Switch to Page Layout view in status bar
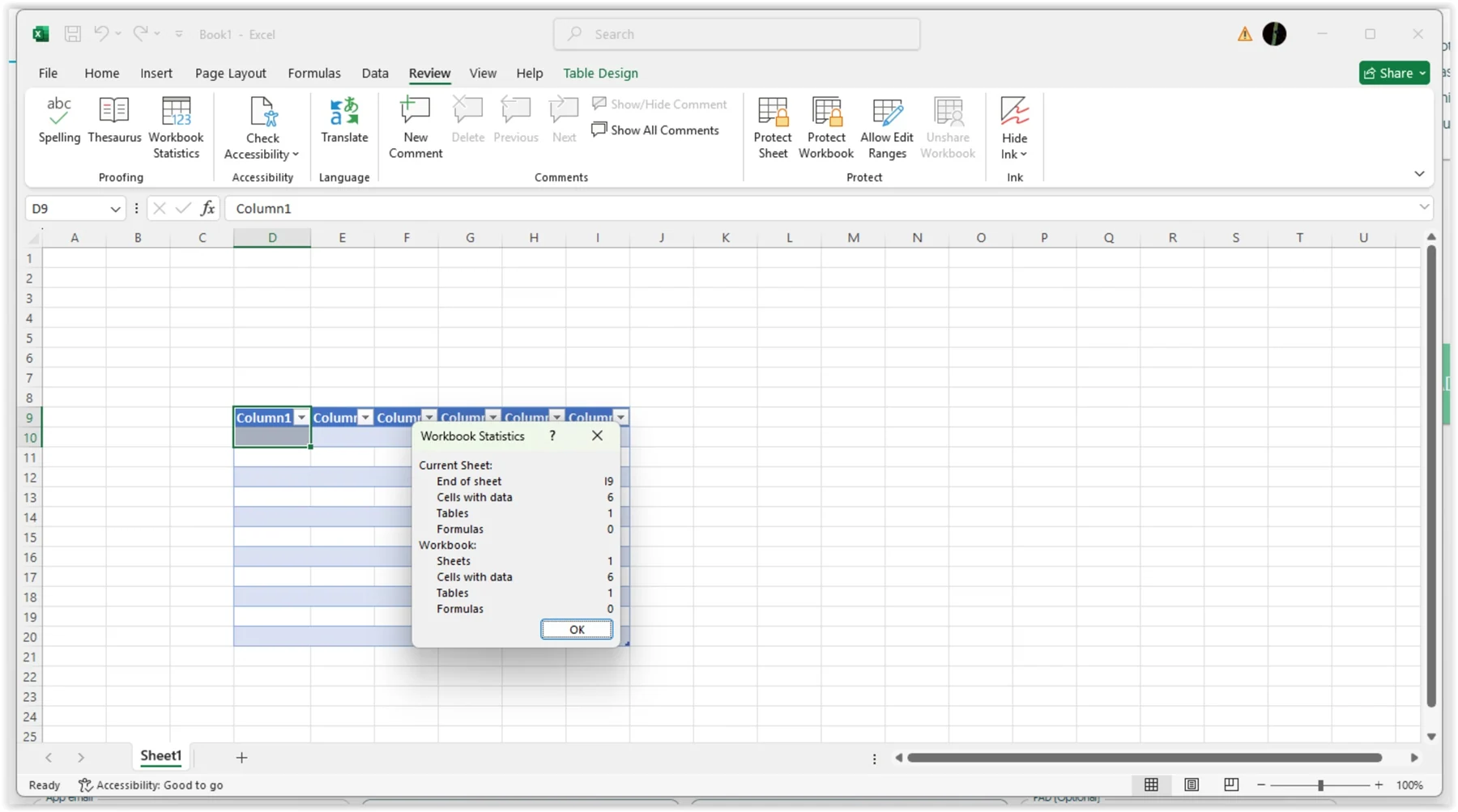The height and width of the screenshot is (812, 1458). click(x=1192, y=784)
